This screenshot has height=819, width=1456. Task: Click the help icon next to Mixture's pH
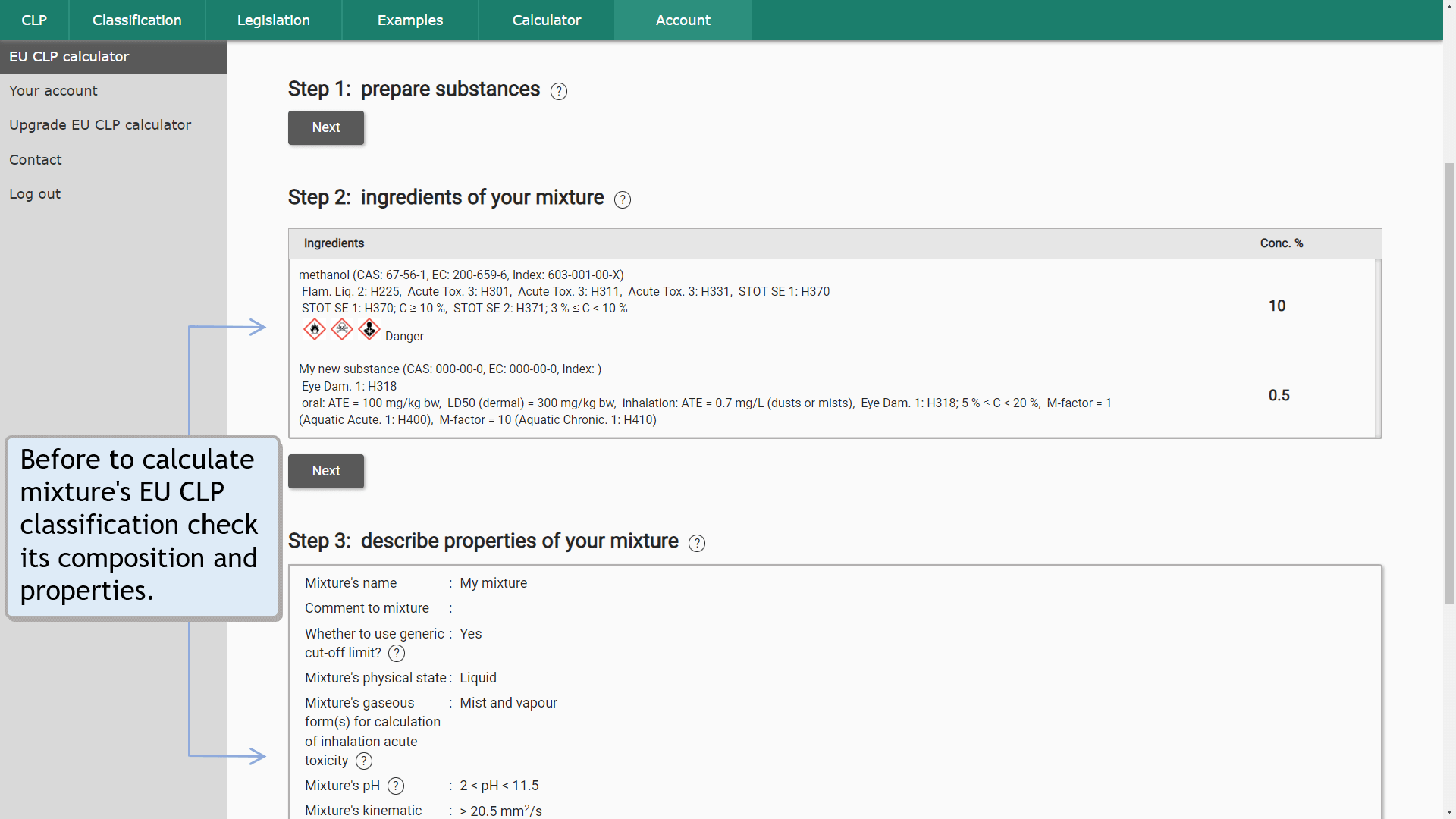(397, 786)
